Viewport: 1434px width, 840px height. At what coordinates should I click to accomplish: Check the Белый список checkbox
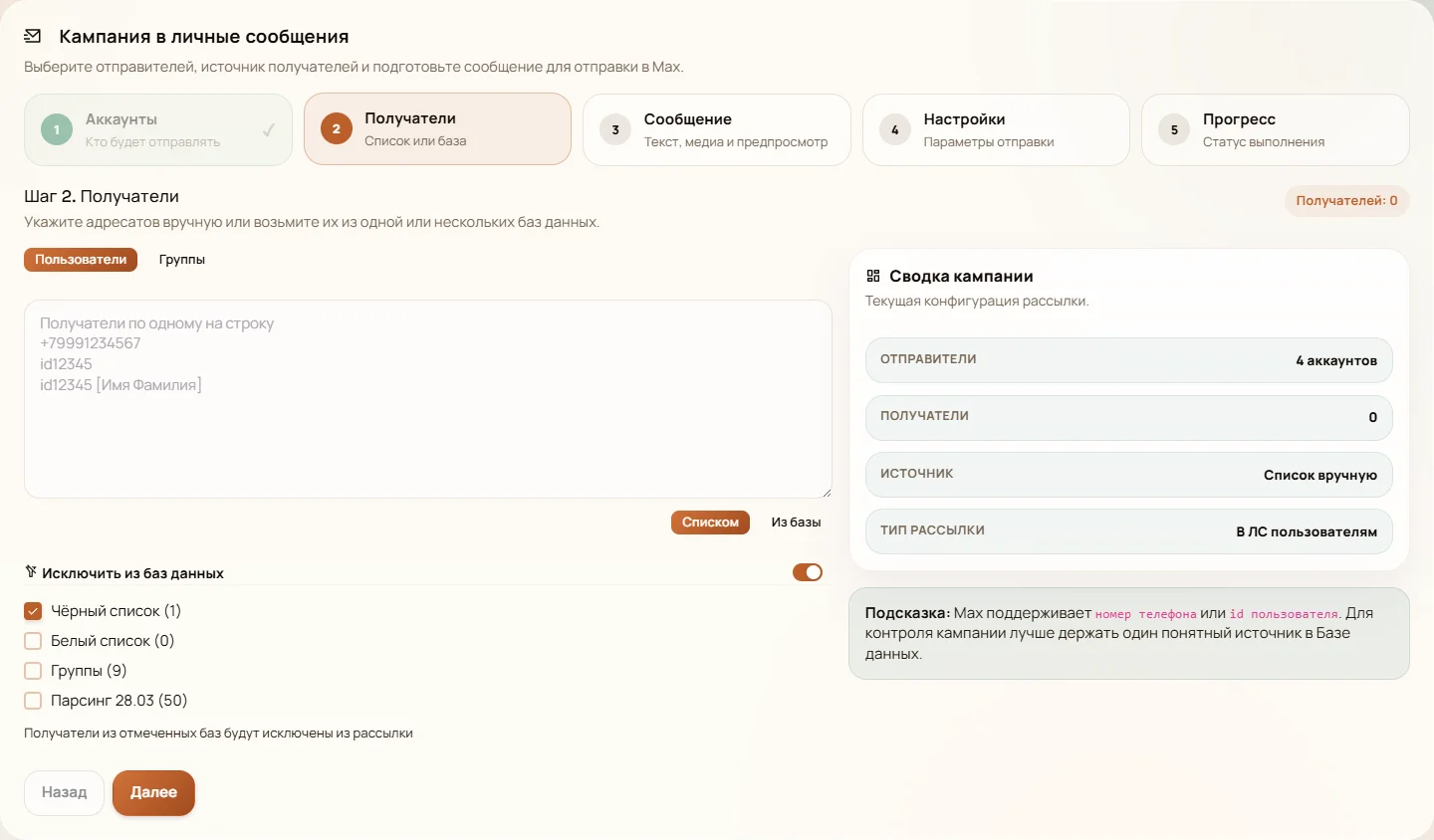point(33,641)
